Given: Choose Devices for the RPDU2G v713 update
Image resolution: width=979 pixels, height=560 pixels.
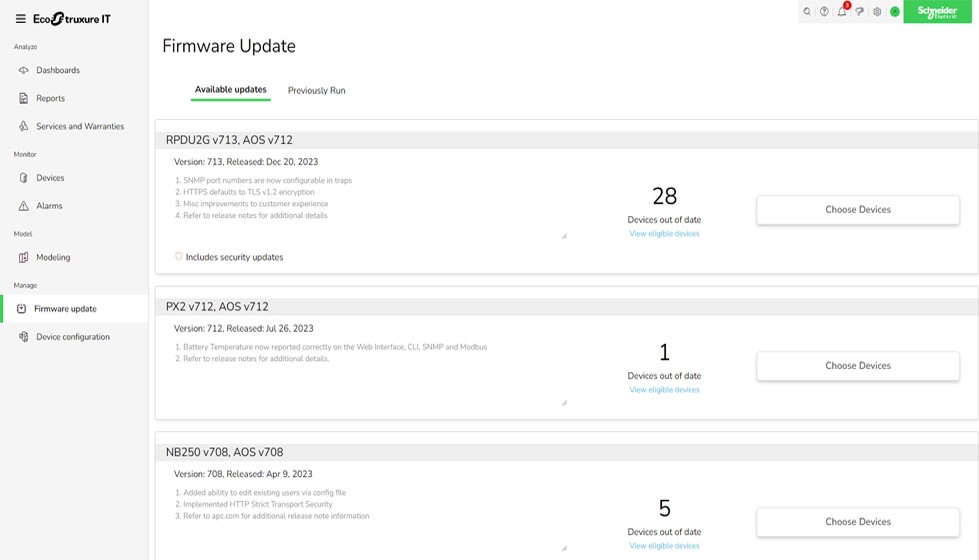Looking at the screenshot, I should [857, 210].
